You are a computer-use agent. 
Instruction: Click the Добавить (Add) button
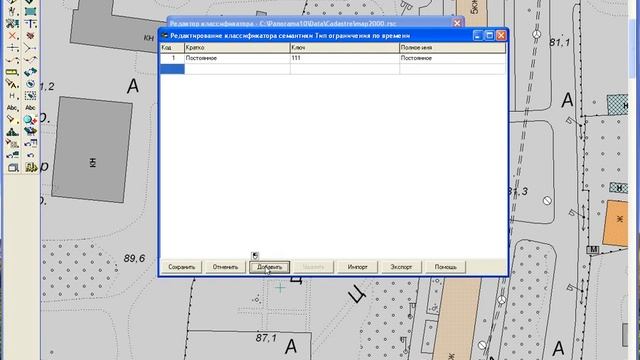(x=269, y=267)
